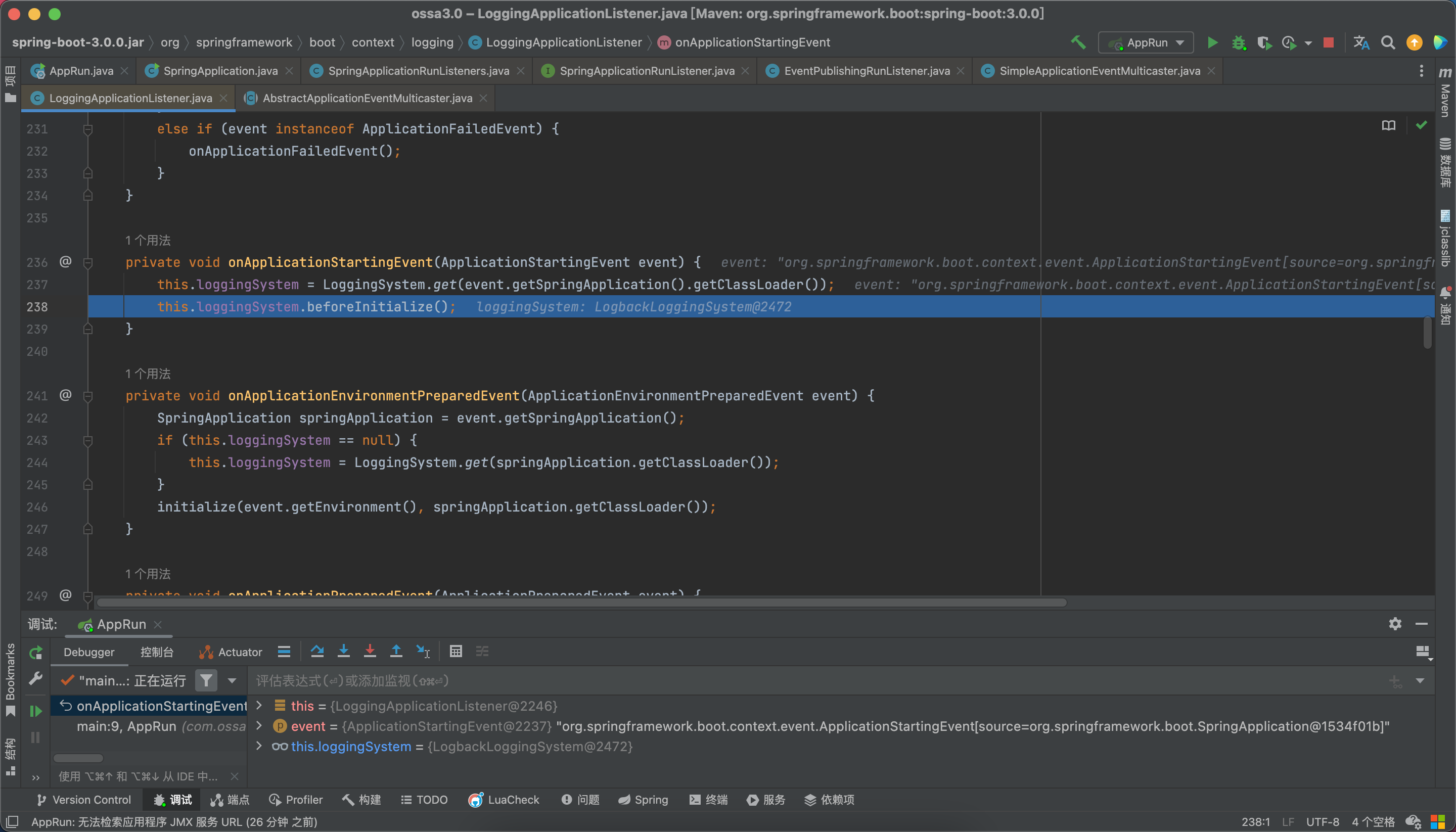Hide the debug tool window

pos(1422,624)
